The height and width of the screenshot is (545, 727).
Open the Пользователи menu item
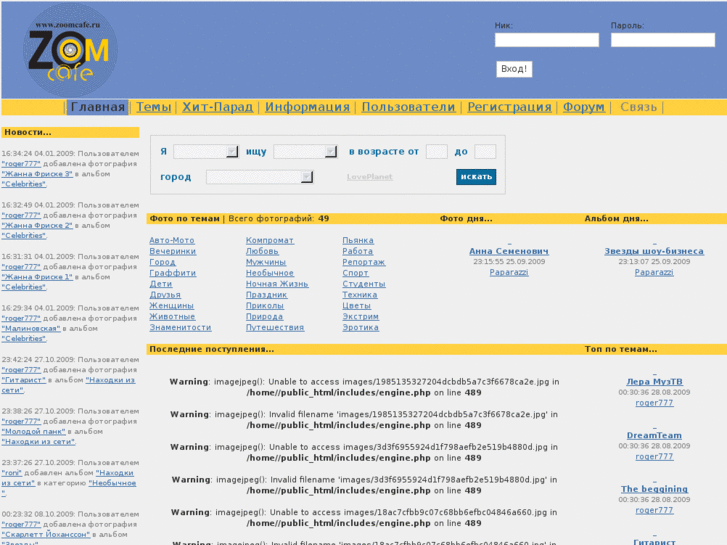(408, 107)
